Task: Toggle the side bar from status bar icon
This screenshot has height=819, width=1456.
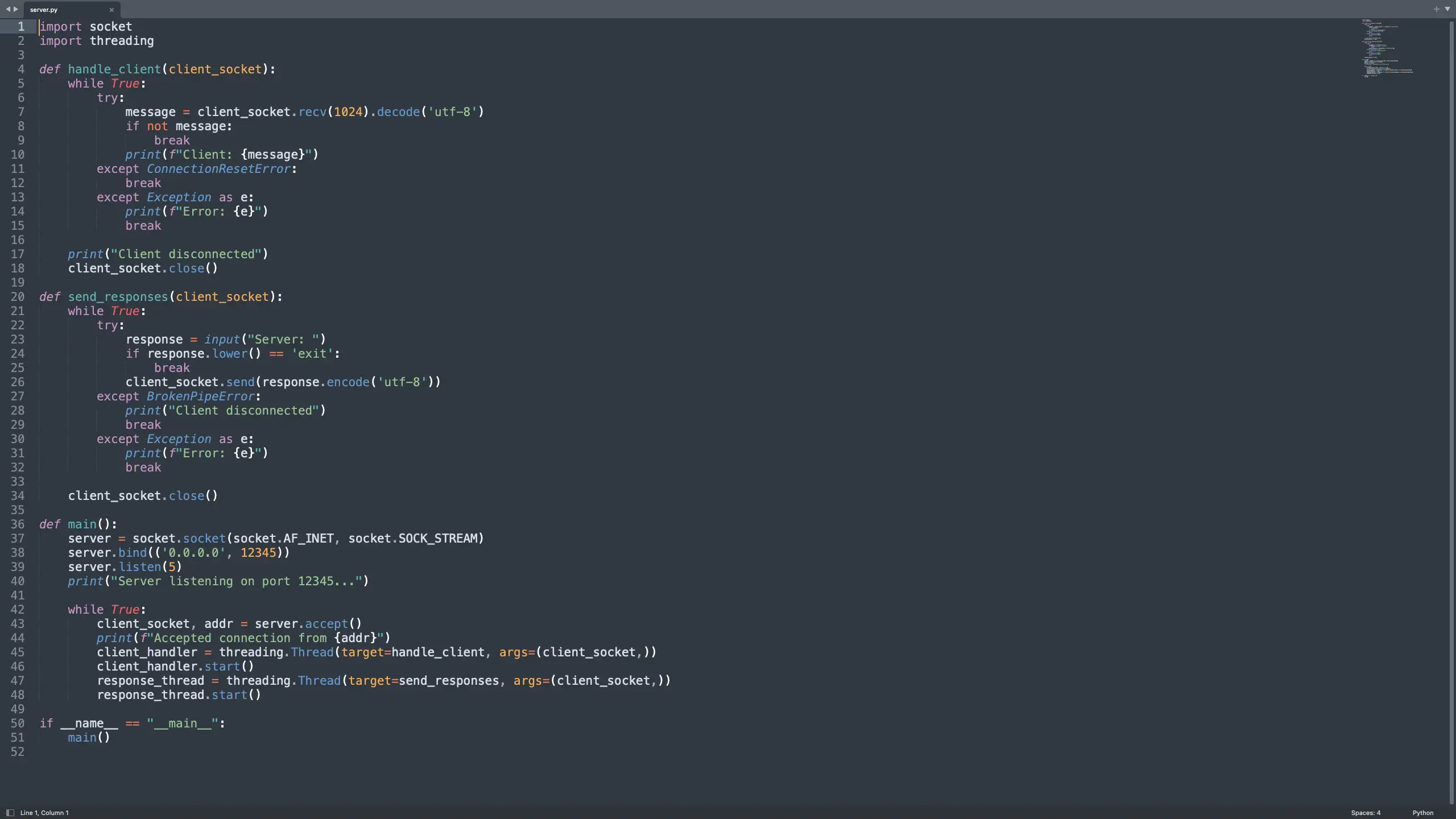Action: pyautogui.click(x=10, y=813)
